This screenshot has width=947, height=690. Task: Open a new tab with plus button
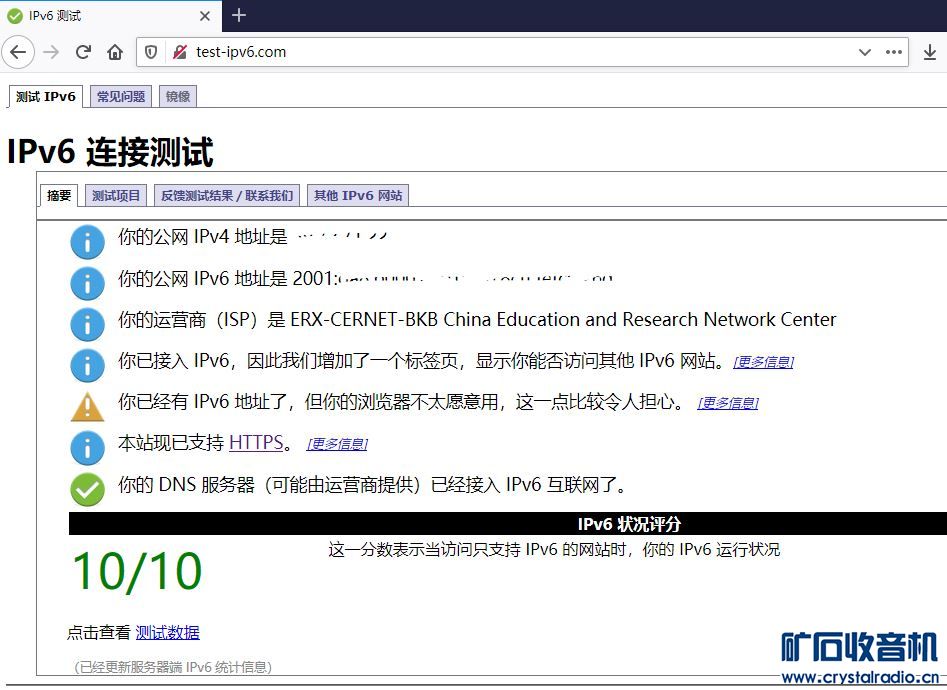[238, 15]
